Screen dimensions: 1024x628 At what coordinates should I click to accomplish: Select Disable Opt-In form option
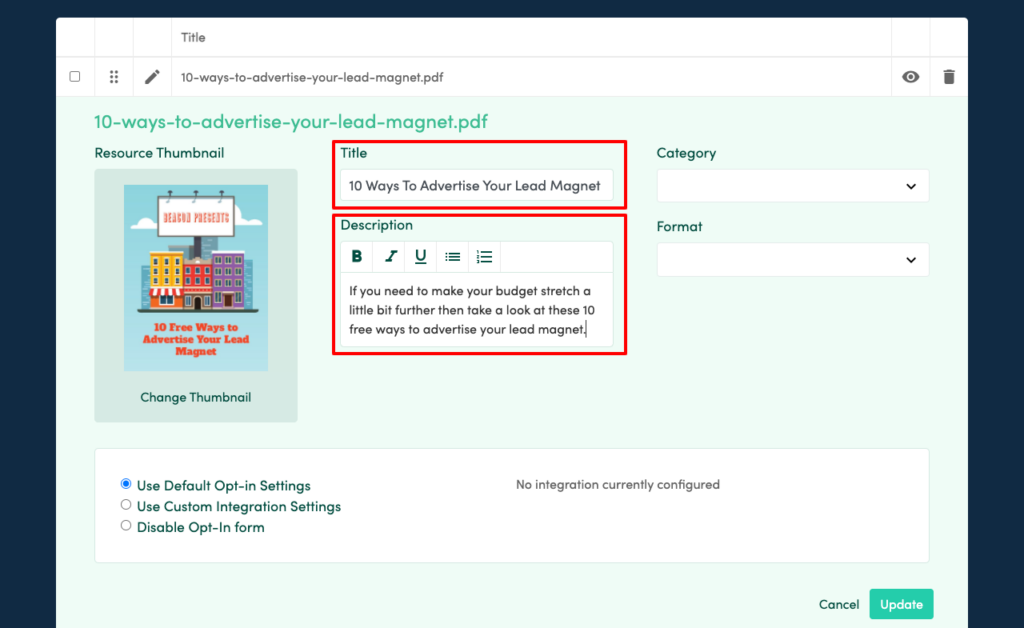126,526
